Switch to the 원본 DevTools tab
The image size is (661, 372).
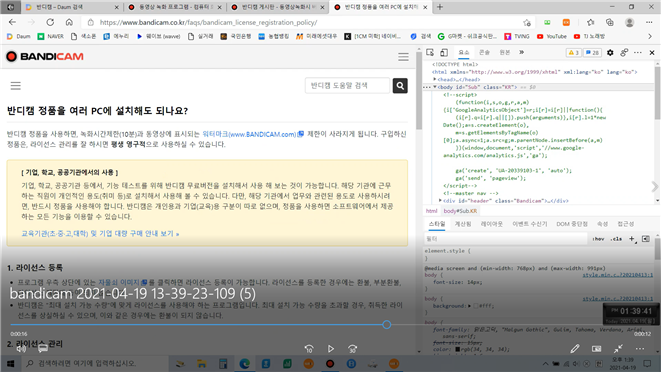[x=505, y=52]
